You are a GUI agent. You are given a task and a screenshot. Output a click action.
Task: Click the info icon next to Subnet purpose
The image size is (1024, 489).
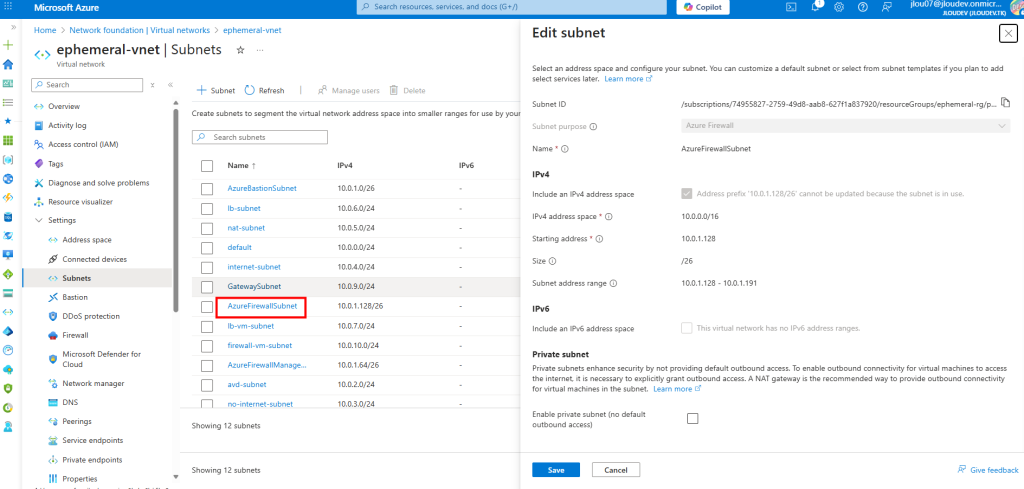pyautogui.click(x=594, y=127)
